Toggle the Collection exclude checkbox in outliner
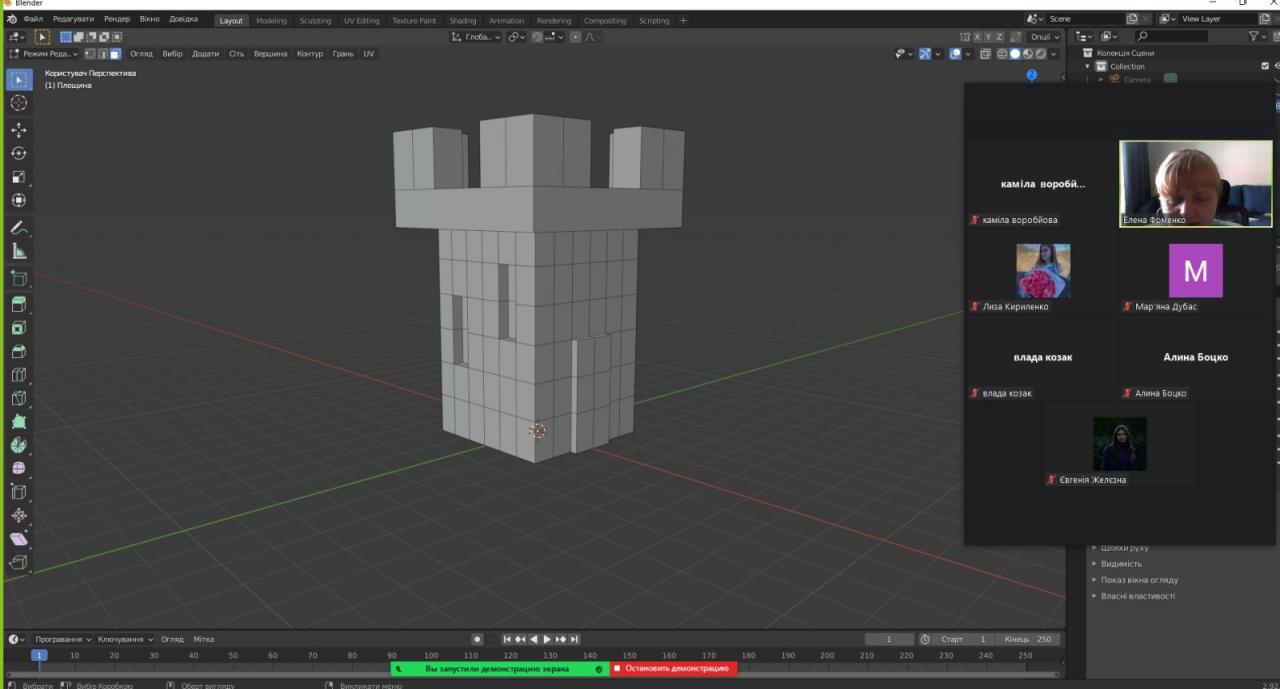The width and height of the screenshot is (1280, 689). 1265,66
